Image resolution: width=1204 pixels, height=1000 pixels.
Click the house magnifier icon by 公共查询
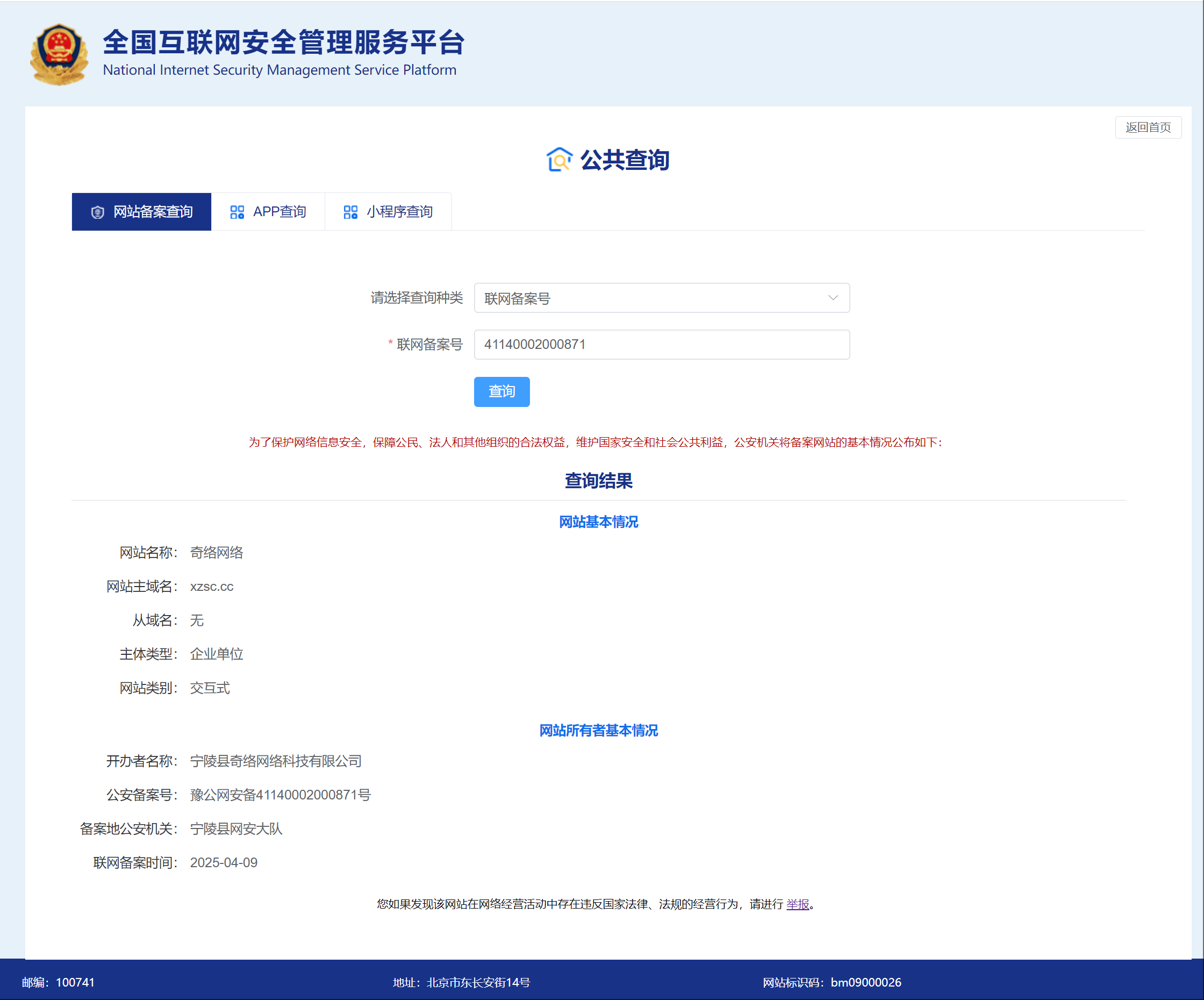coord(559,159)
